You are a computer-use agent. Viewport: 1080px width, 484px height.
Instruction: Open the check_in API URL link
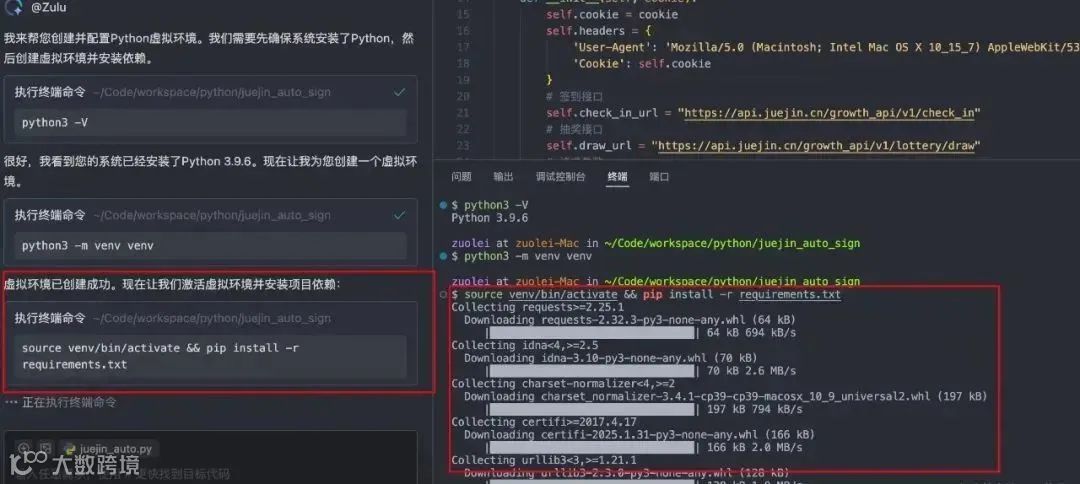[x=831, y=113]
